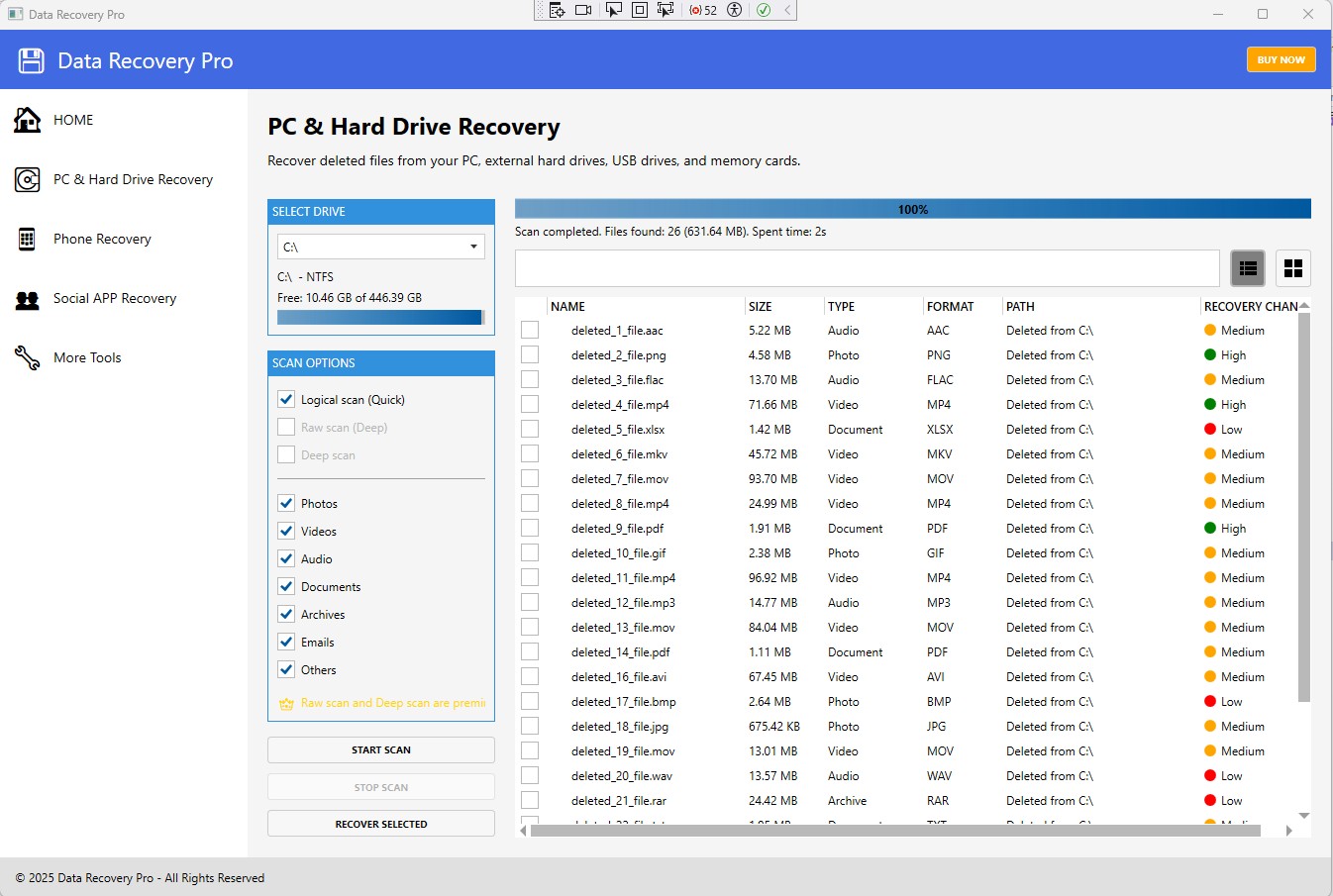Click green High indicator for deleted_9_file.pdf

[x=1210, y=529]
